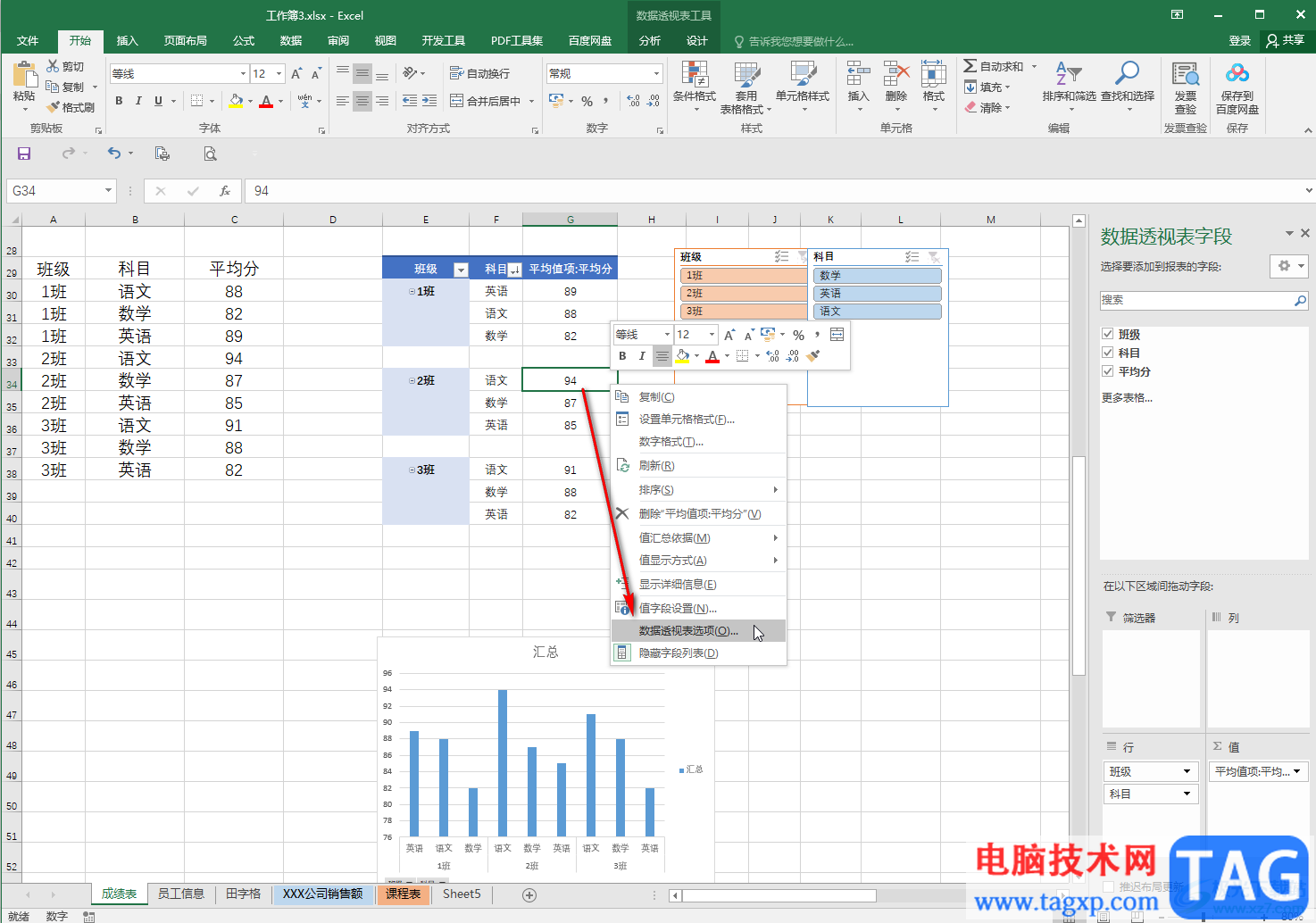Toggle italic in the ribbon font group
This screenshot has width=1316, height=923.
(138, 101)
